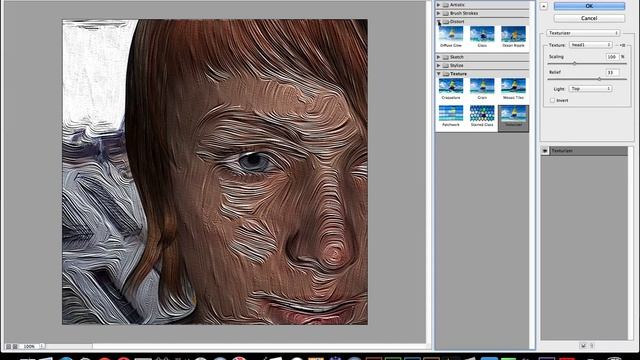Open the Texturizer filter dropdown

click(x=583, y=33)
